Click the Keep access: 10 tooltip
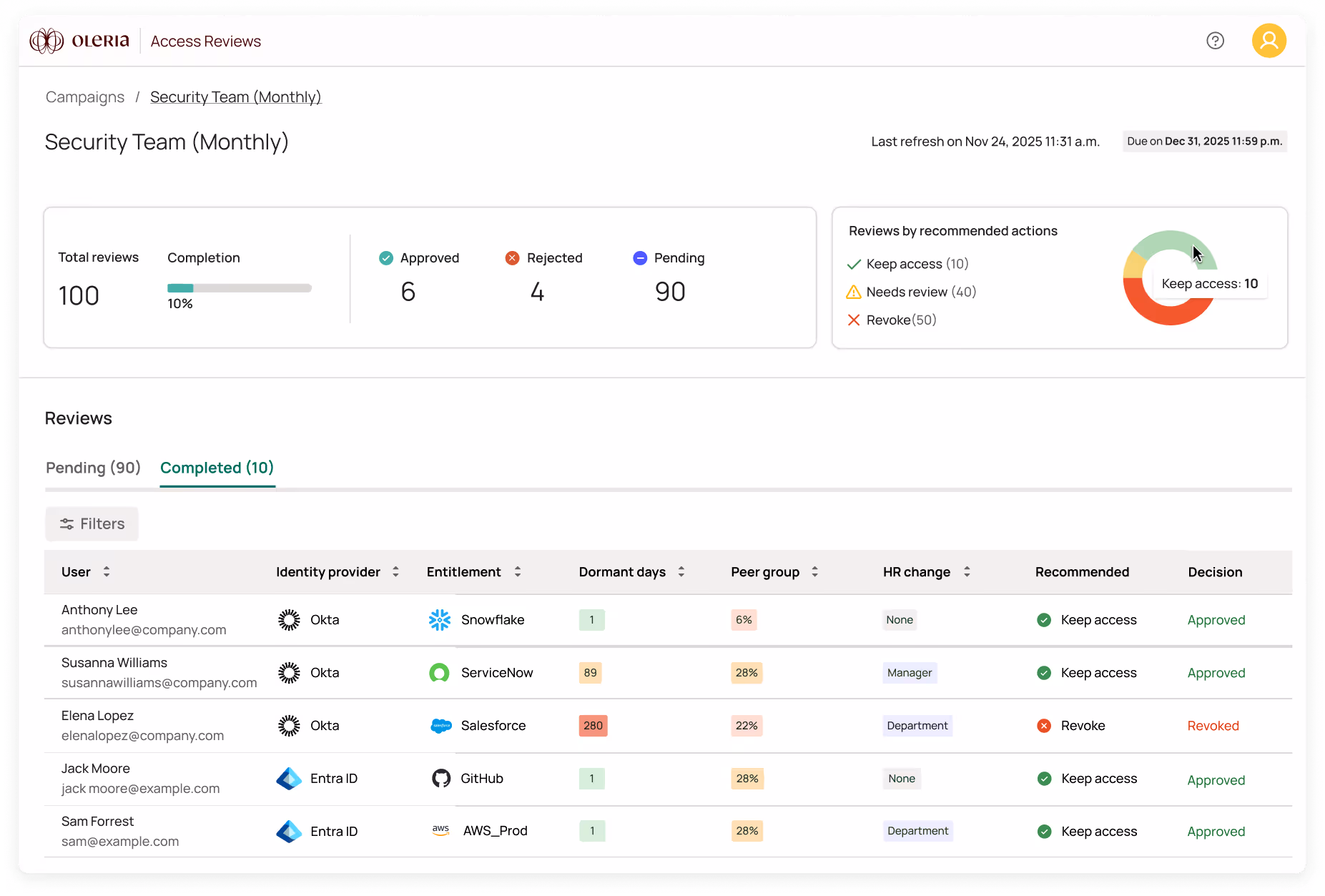This screenshot has height=896, width=1325. tap(1209, 284)
